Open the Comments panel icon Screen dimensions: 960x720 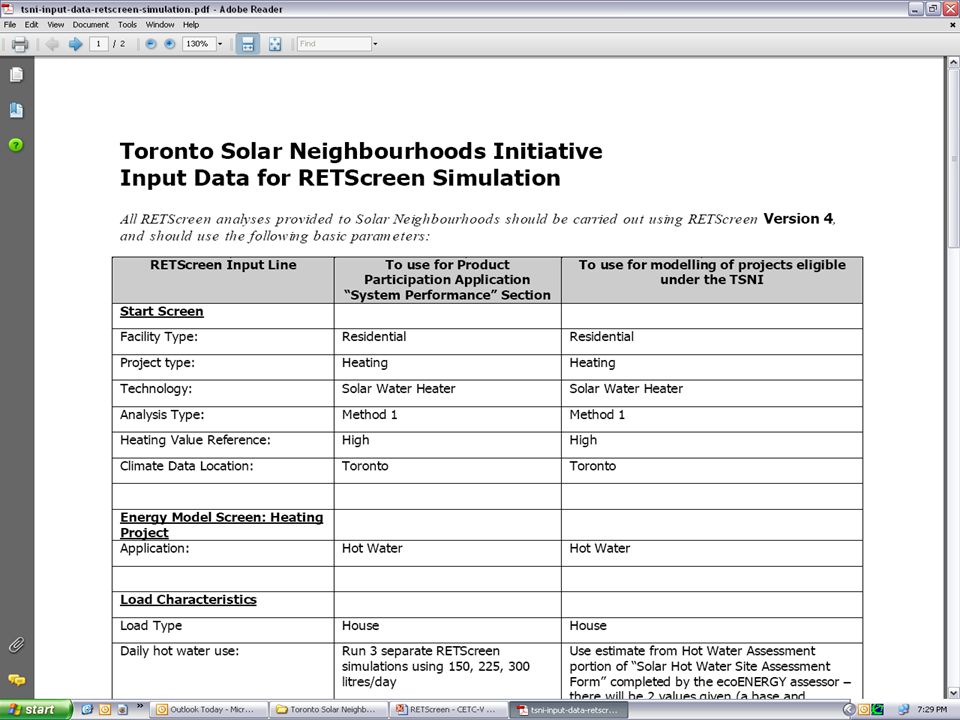(16, 680)
